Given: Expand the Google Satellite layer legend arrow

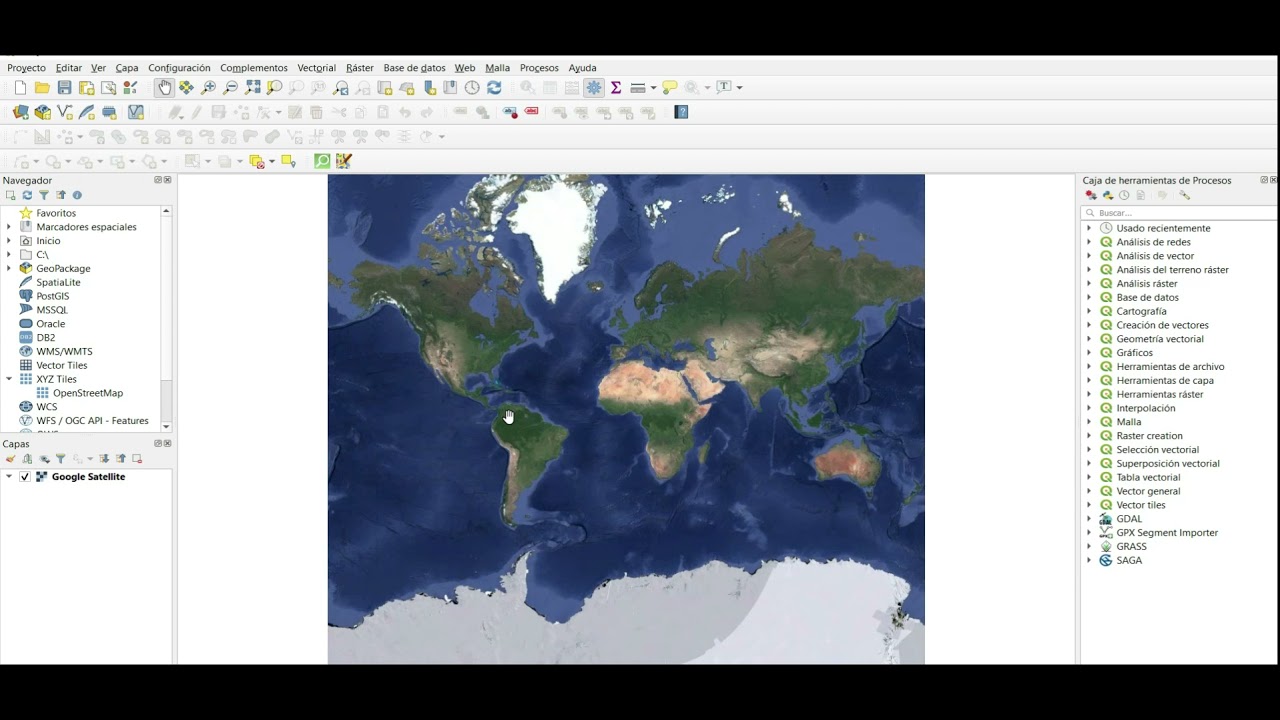Looking at the screenshot, I should click(x=9, y=477).
